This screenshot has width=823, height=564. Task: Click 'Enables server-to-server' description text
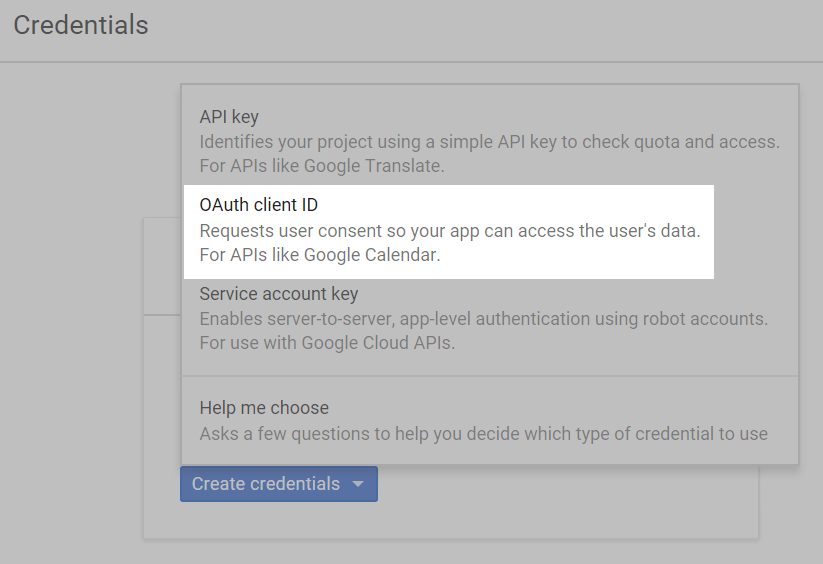tap(483, 319)
